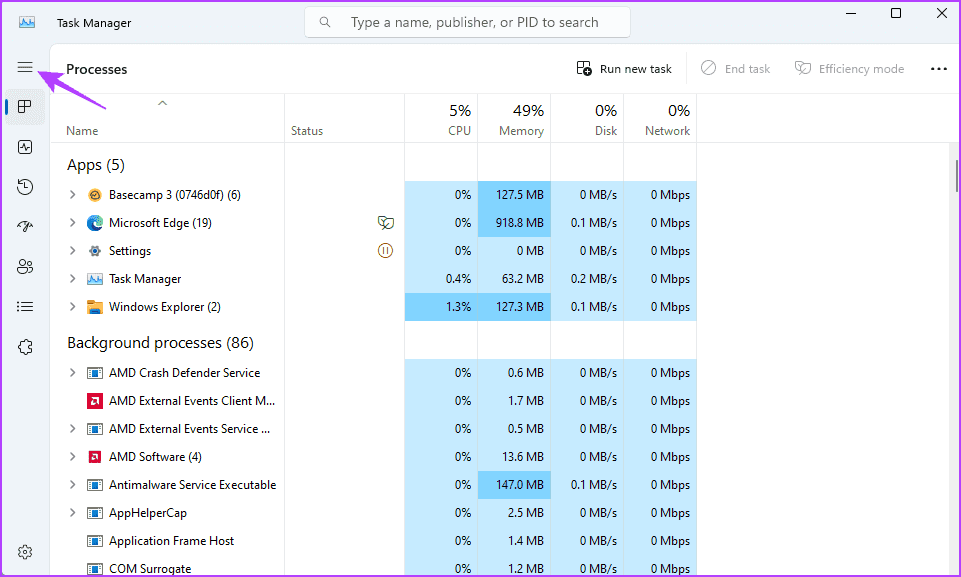961x577 pixels.
Task: Click the Microsoft Edge app icon
Action: 94,223
